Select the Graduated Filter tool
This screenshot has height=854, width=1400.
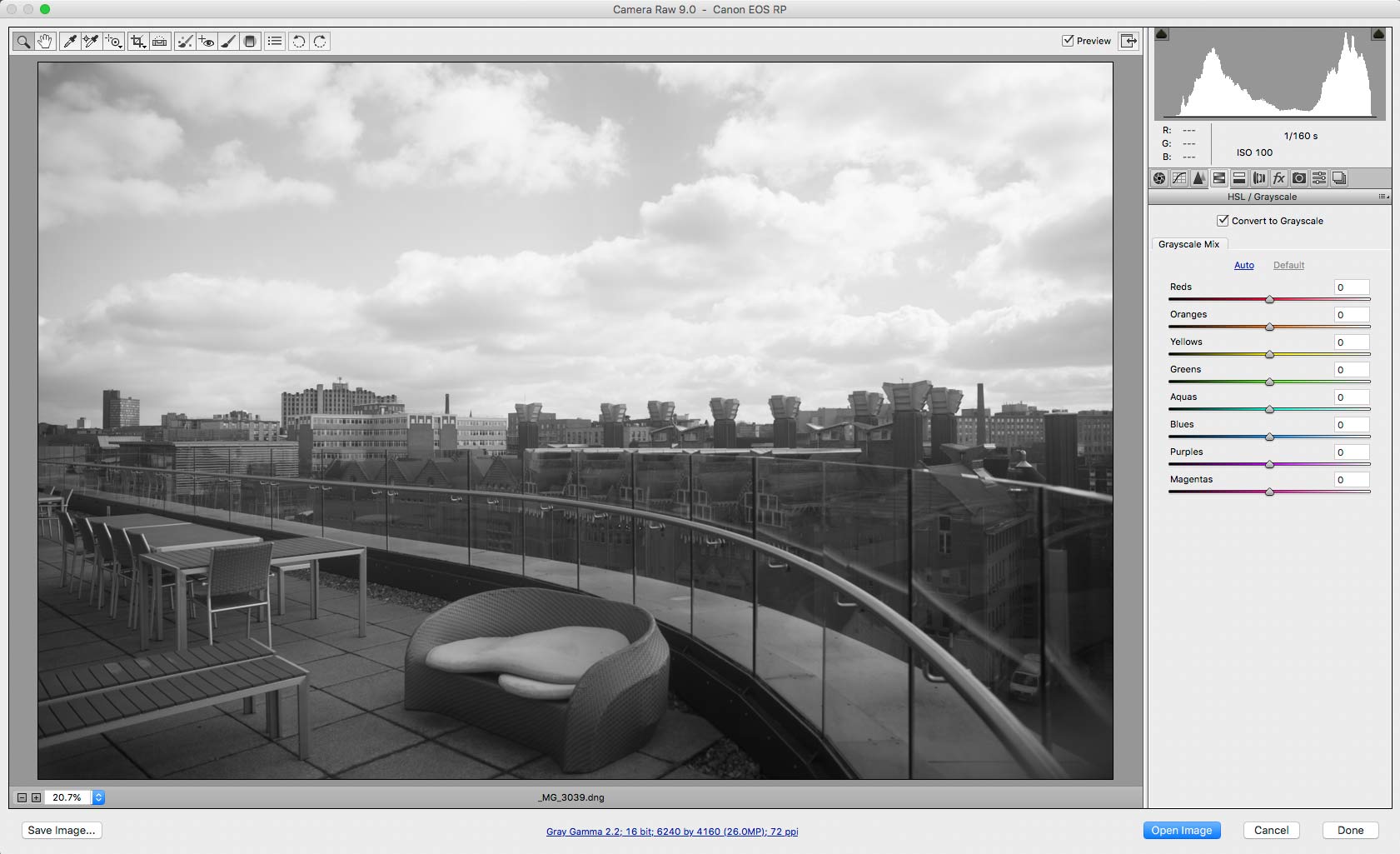250,41
